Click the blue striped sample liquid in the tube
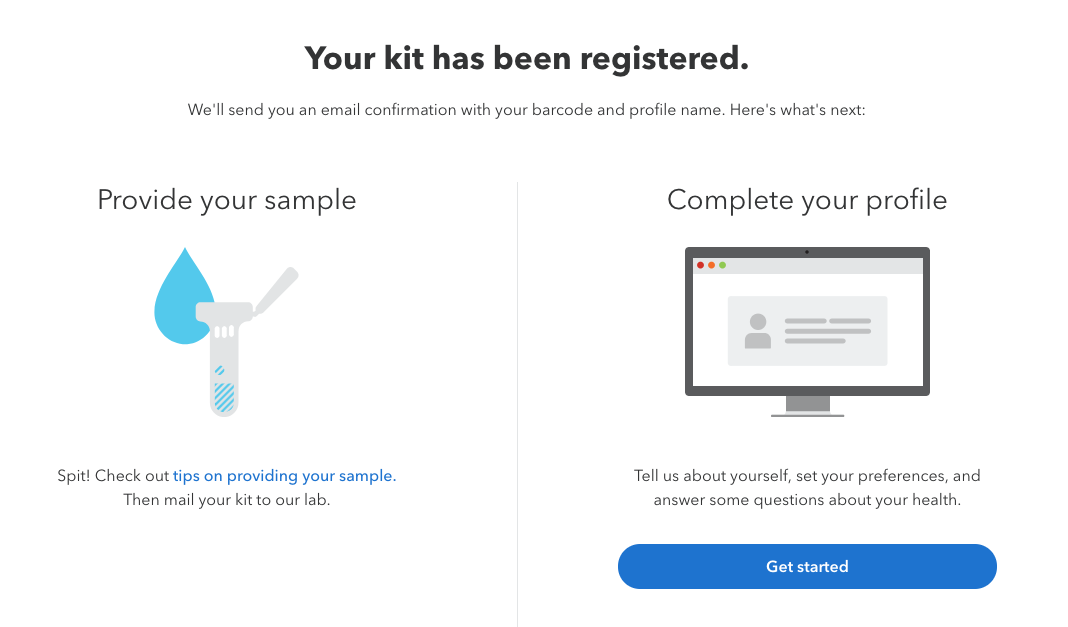1068x627 pixels. point(224,397)
